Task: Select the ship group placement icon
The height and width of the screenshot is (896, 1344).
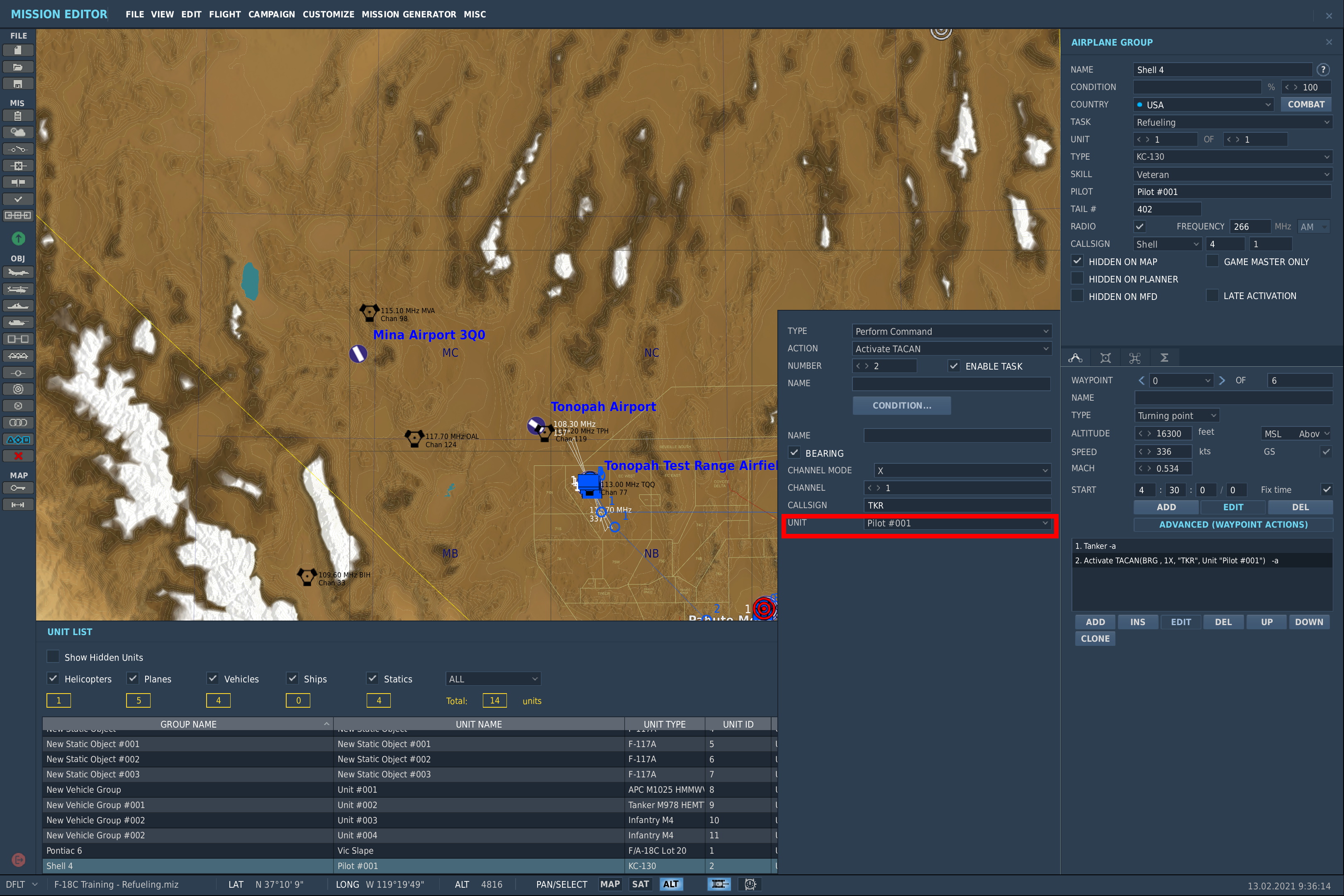Action: [18, 306]
